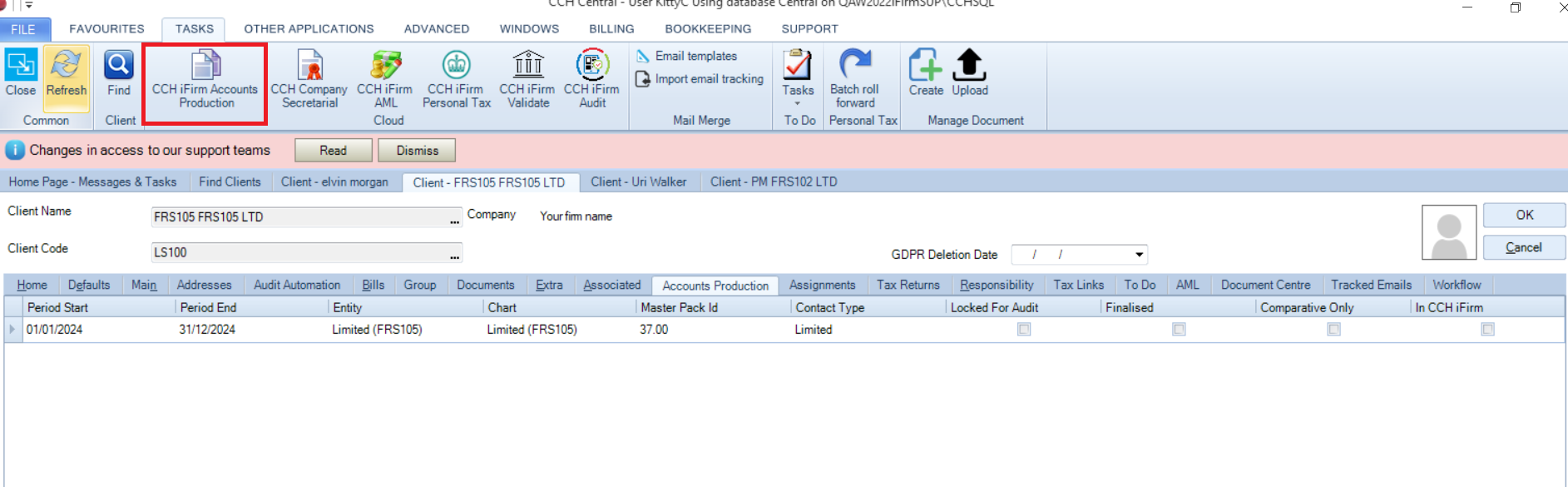Screen dimensions: 1568x487
Task: Select row indicator for 01/01/2024 period
Action: (12, 330)
